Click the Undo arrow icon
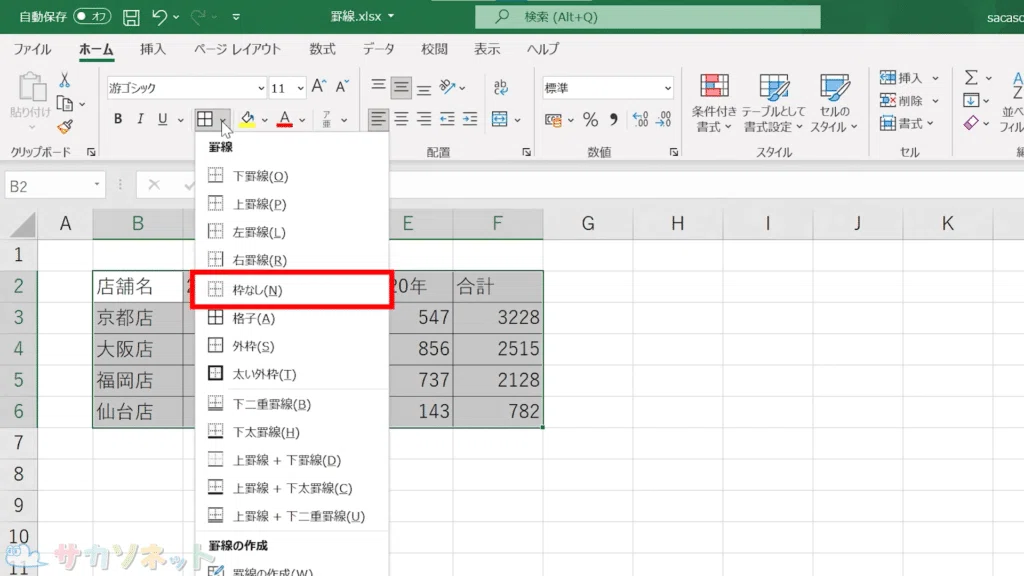The height and width of the screenshot is (576, 1024). click(159, 17)
